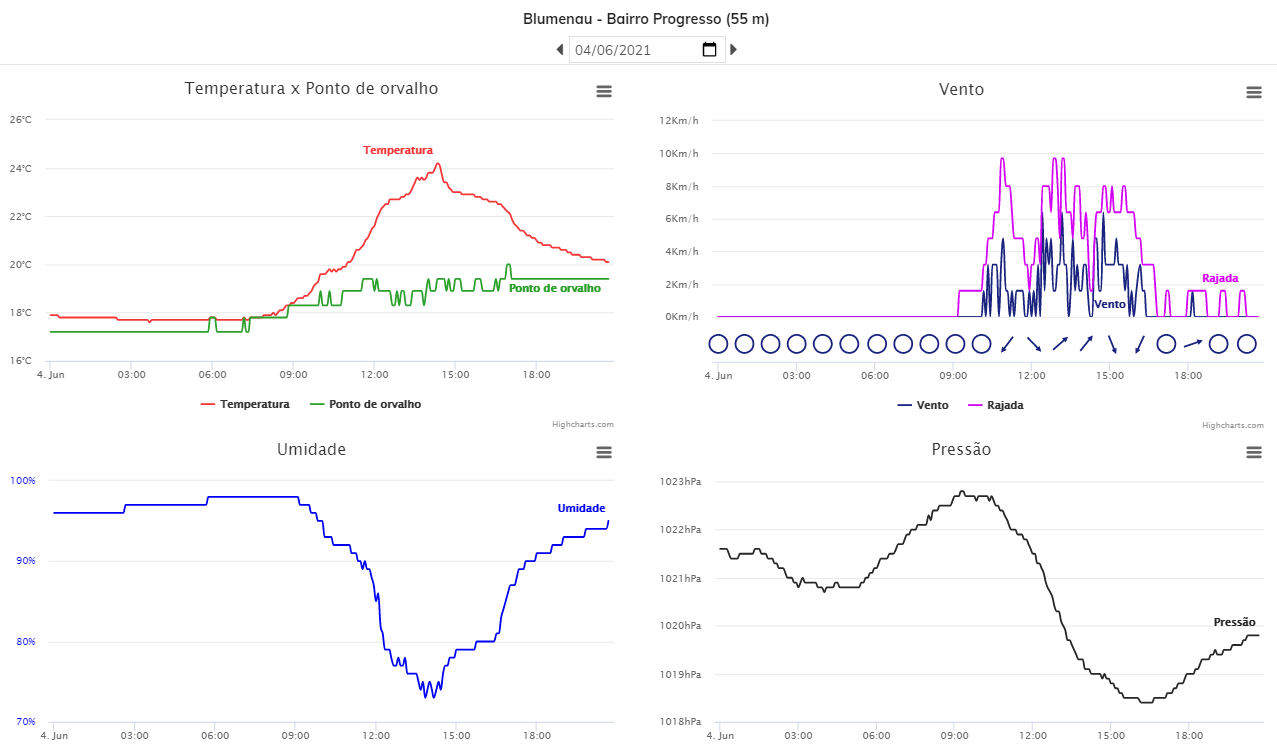
Task: Open Highcharts.com link under temperature chart
Action: 583,424
